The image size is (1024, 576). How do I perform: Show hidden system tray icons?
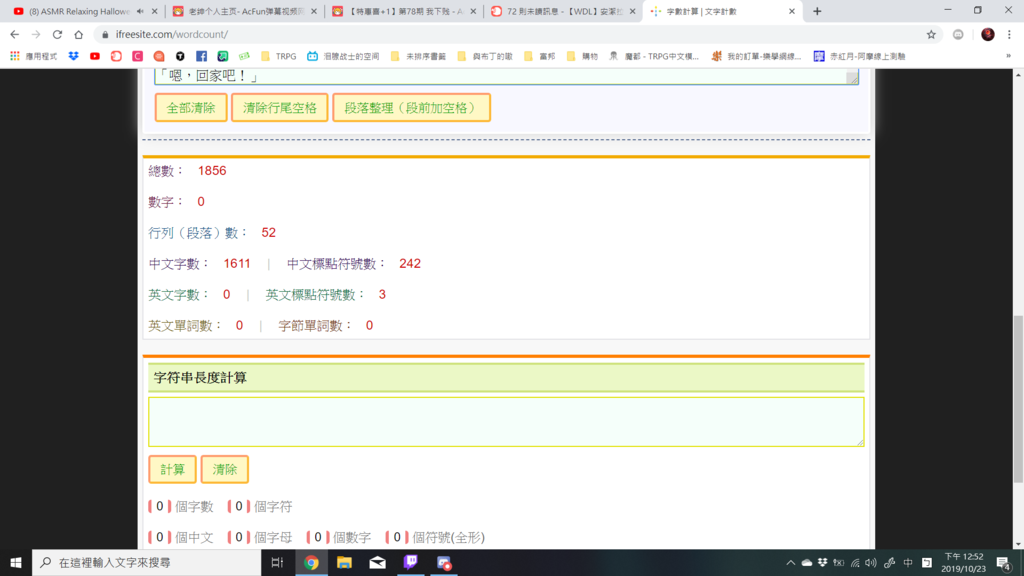coord(790,562)
